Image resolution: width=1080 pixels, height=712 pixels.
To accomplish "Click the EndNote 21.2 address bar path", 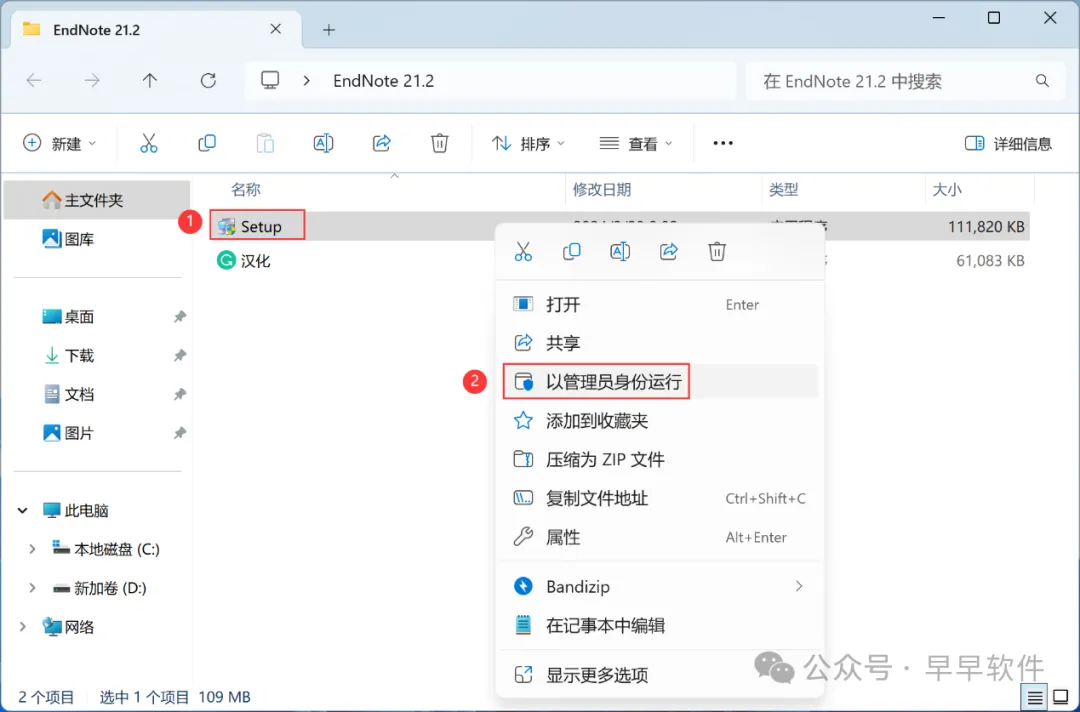I will pyautogui.click(x=384, y=81).
